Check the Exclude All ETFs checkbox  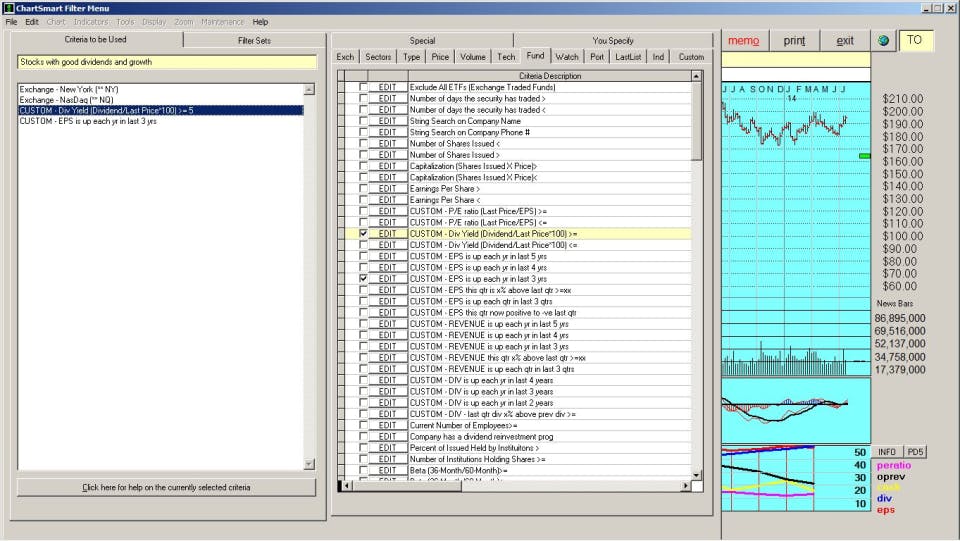click(363, 87)
